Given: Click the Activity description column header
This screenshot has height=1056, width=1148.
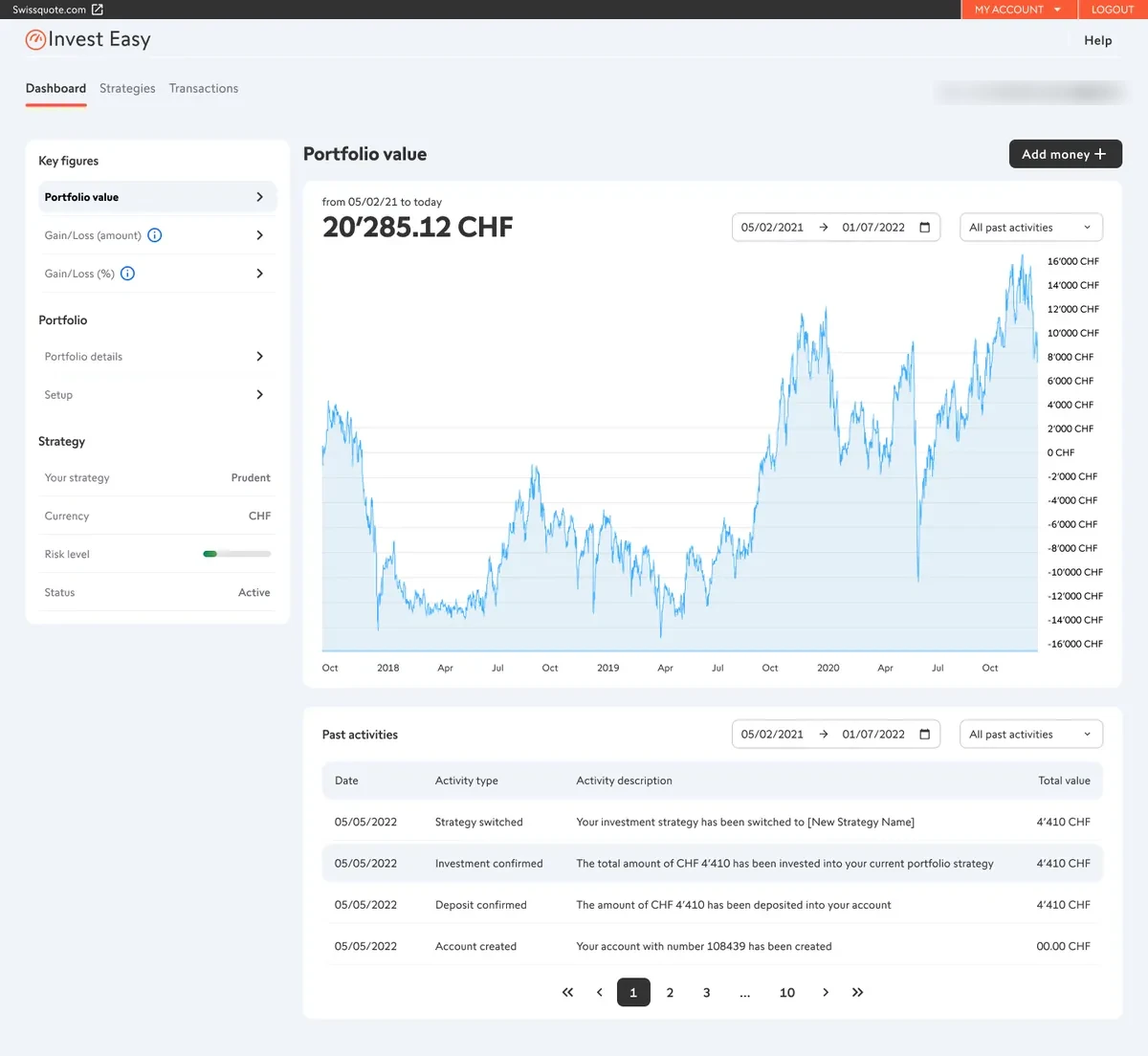Looking at the screenshot, I should coord(624,781).
